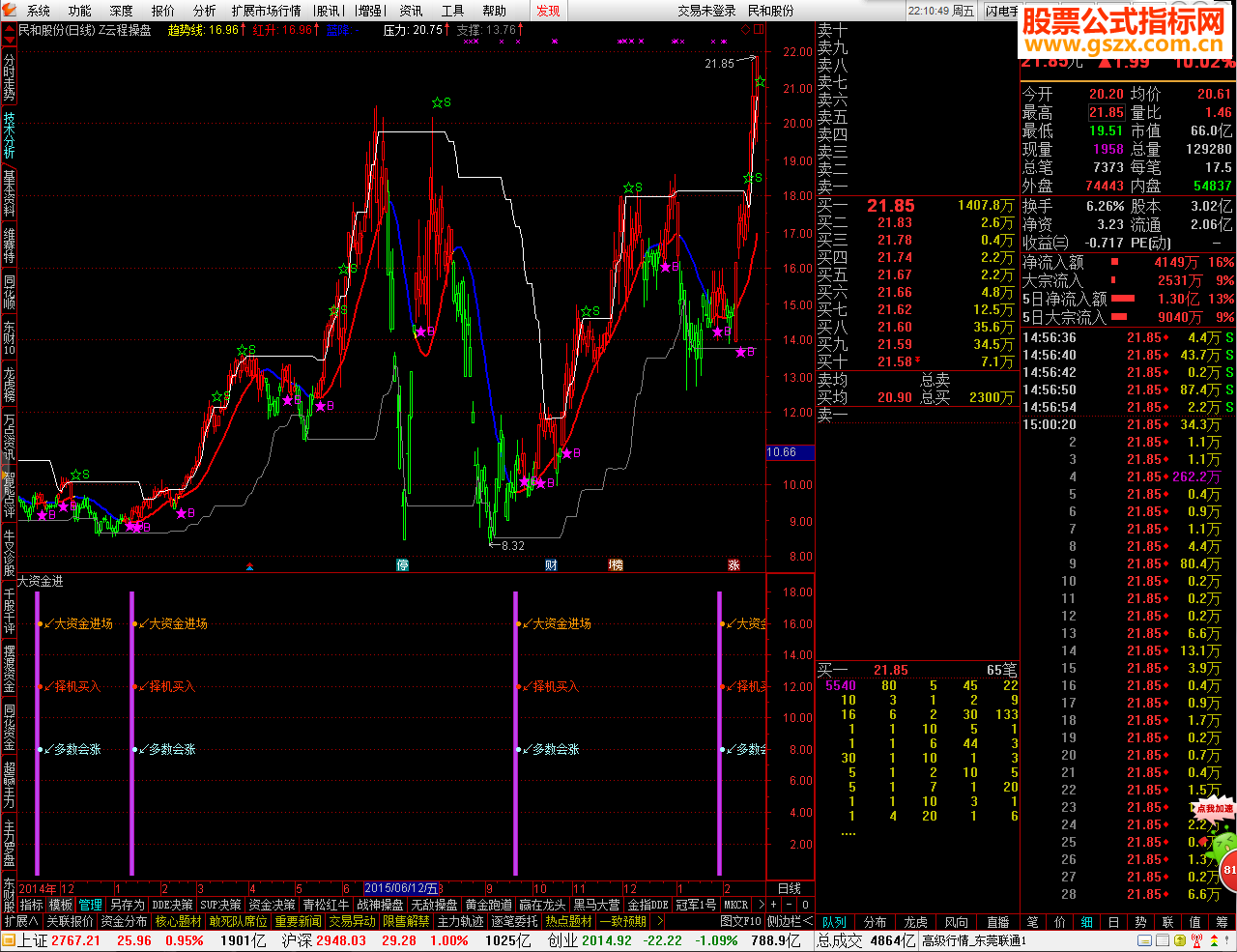Open 图文F10 information

point(741,921)
